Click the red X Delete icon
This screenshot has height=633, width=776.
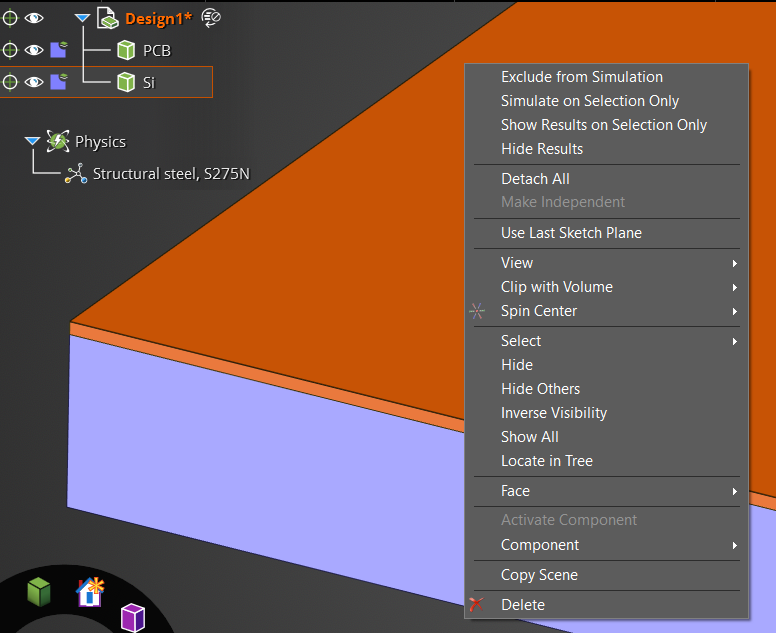tap(477, 604)
